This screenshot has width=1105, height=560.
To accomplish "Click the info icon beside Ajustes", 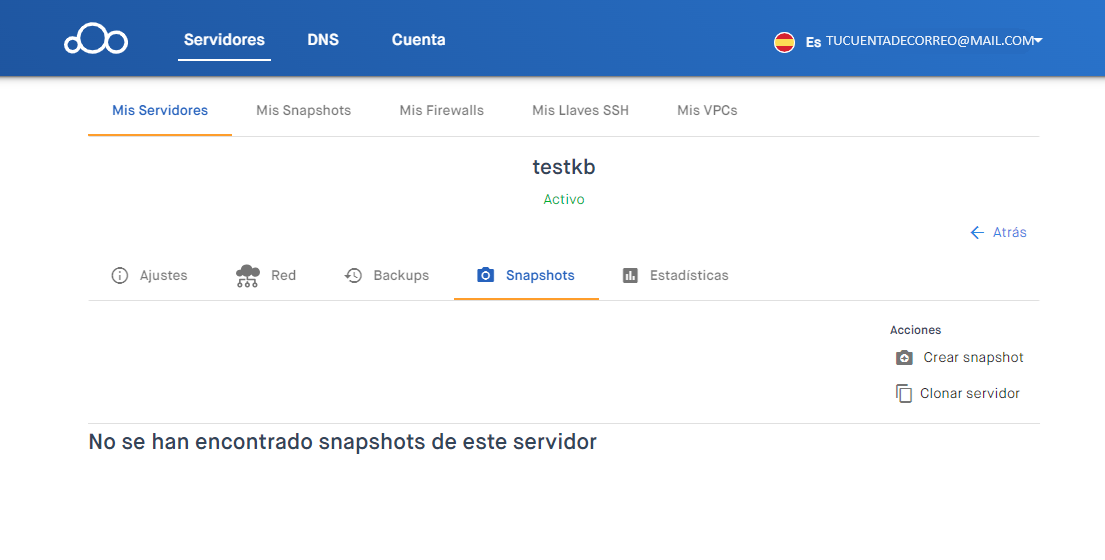I will click(x=120, y=275).
